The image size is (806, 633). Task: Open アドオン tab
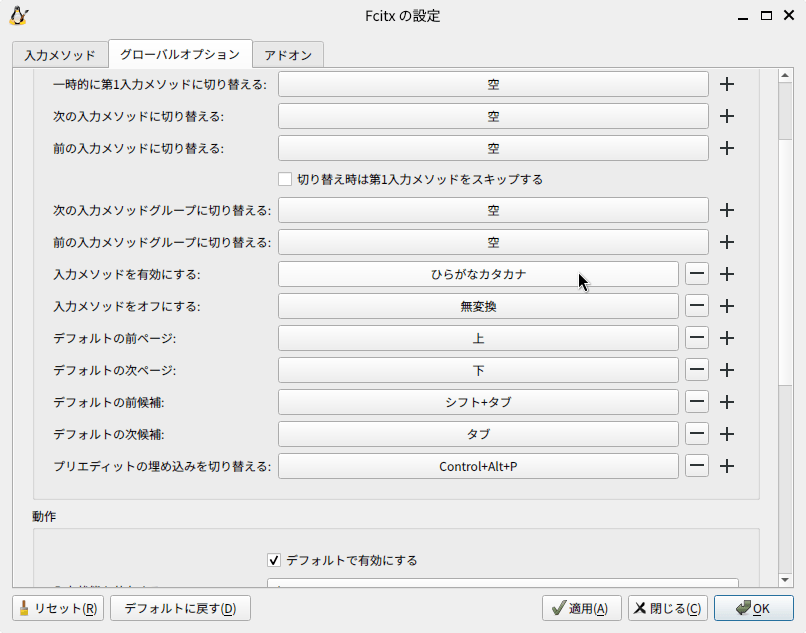(x=288, y=55)
